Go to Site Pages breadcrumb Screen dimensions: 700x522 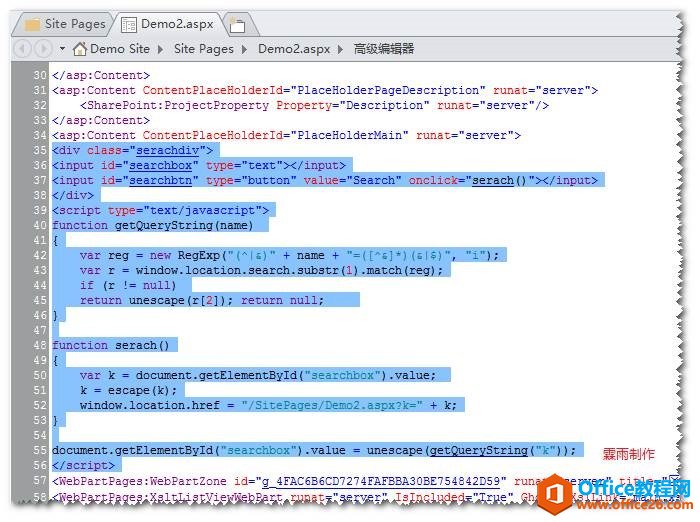[204, 49]
